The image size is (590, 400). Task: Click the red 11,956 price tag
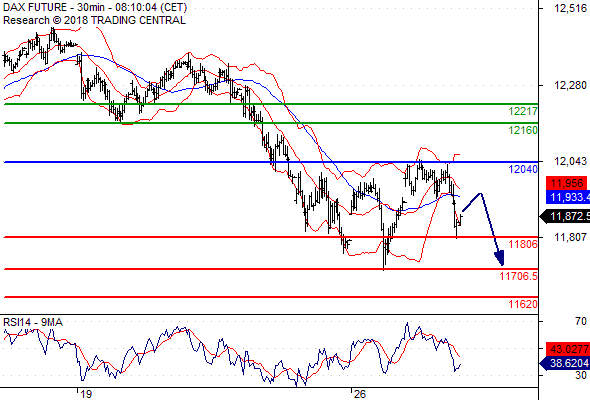[x=566, y=183]
